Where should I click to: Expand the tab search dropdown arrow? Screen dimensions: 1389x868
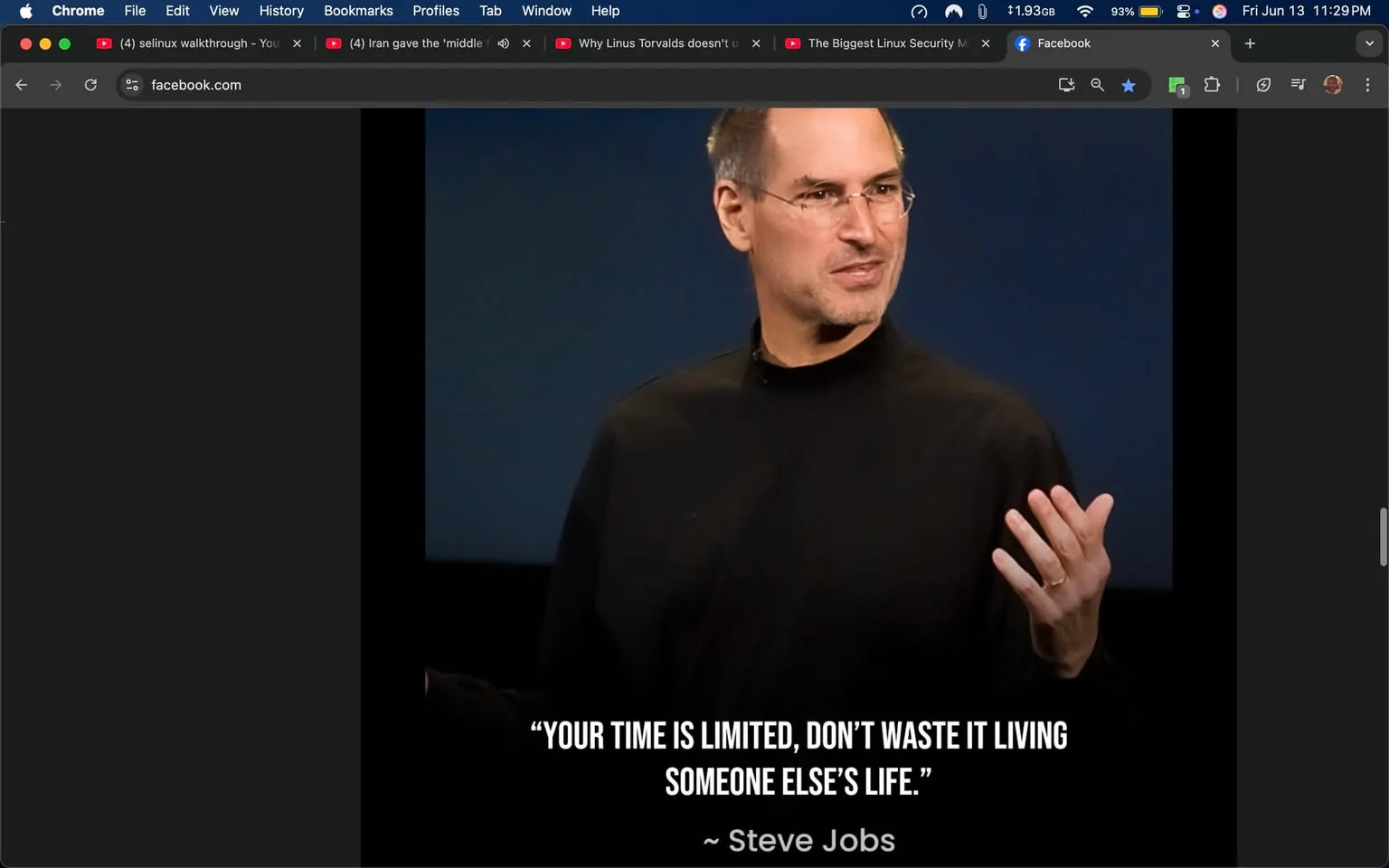[1369, 43]
